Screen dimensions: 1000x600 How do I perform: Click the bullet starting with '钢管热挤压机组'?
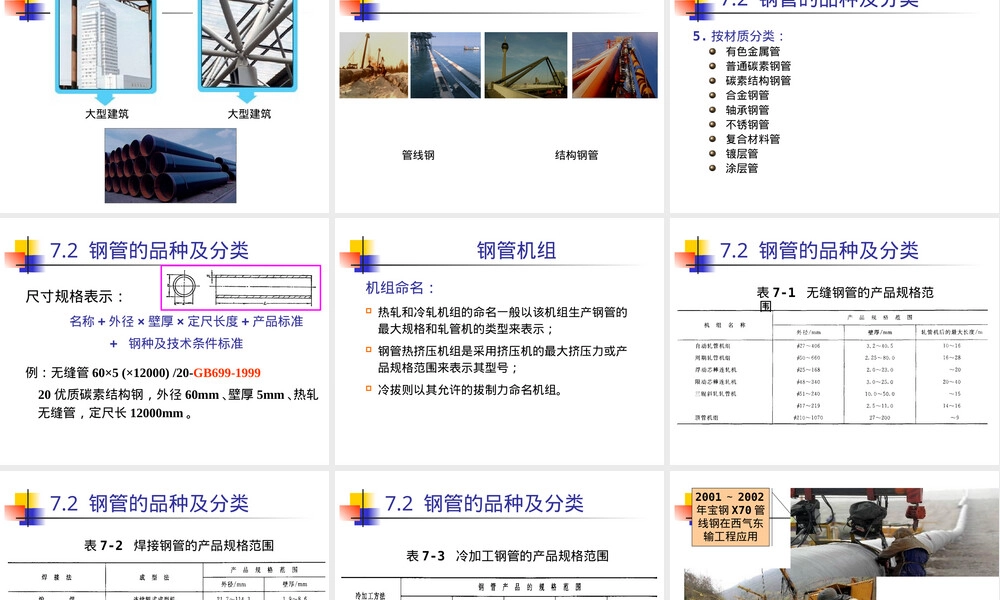click(503, 359)
